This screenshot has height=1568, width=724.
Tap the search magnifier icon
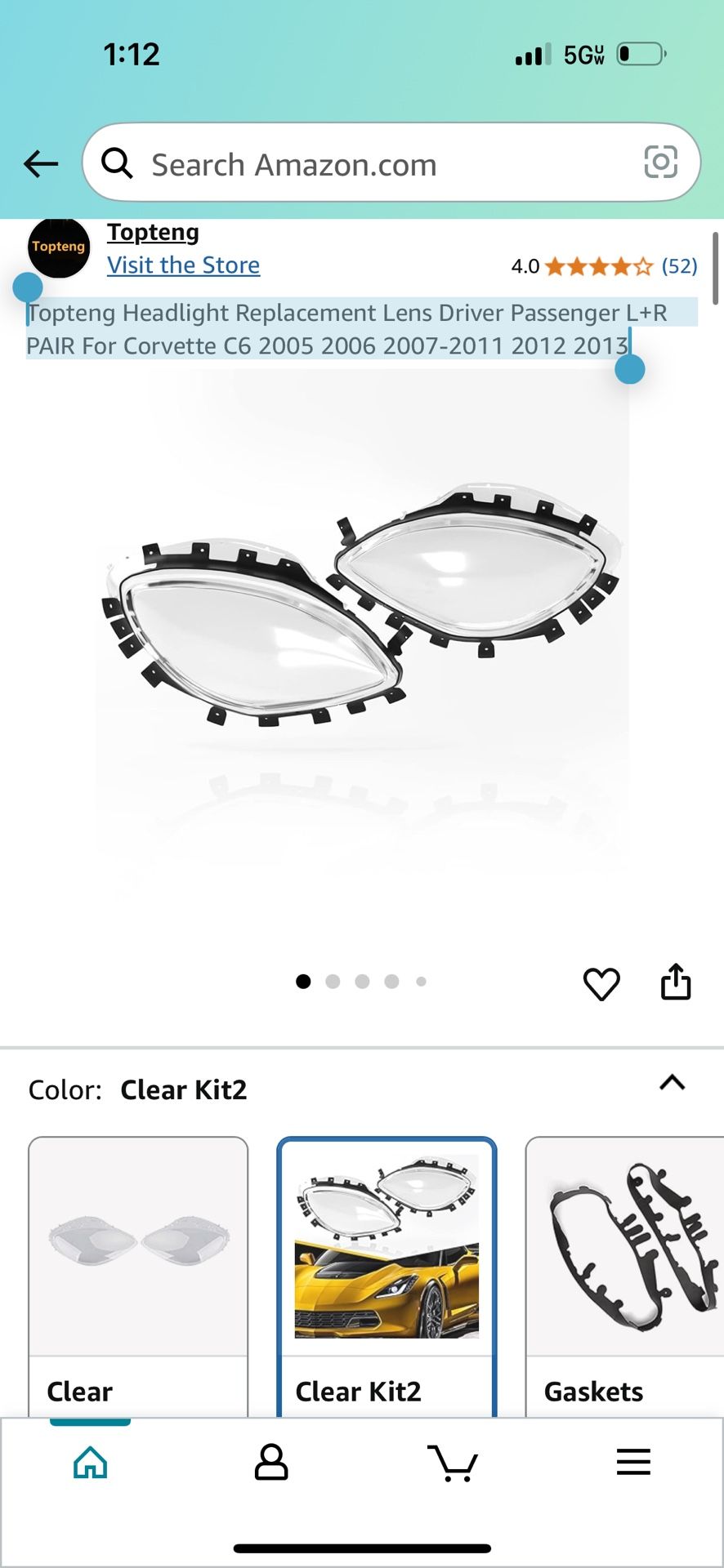117,163
